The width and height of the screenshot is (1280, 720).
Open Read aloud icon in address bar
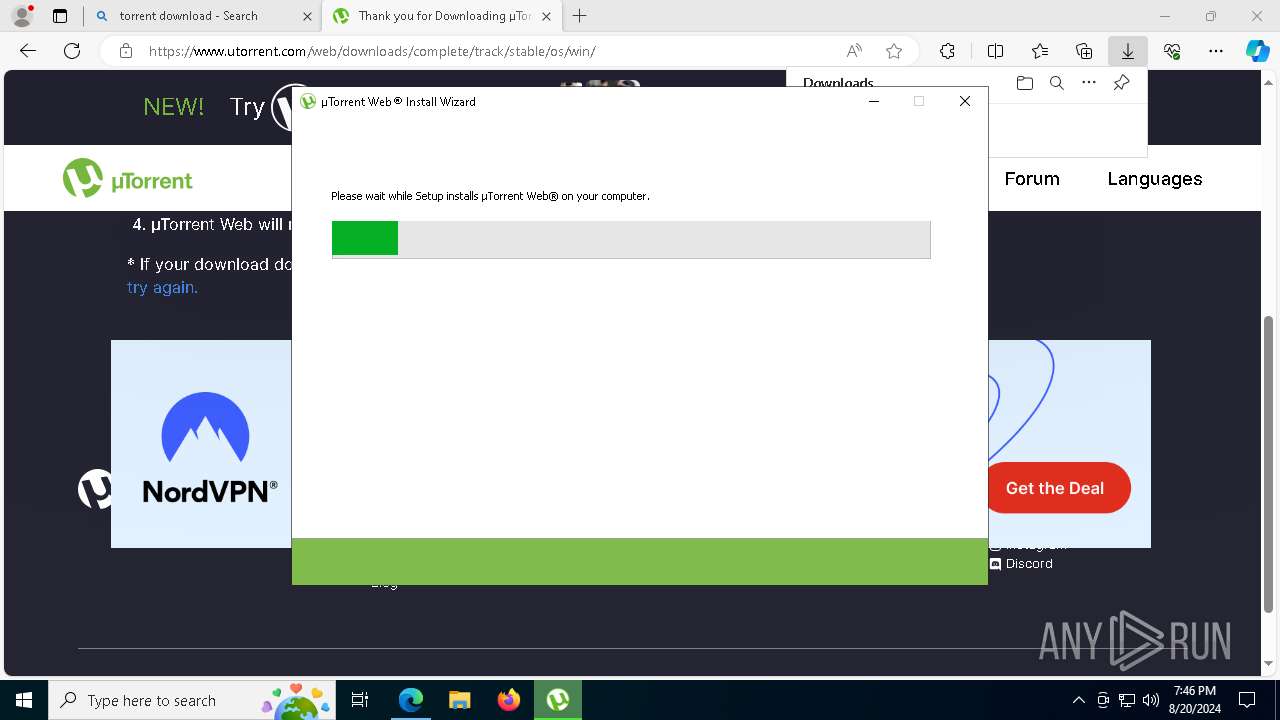pos(854,51)
